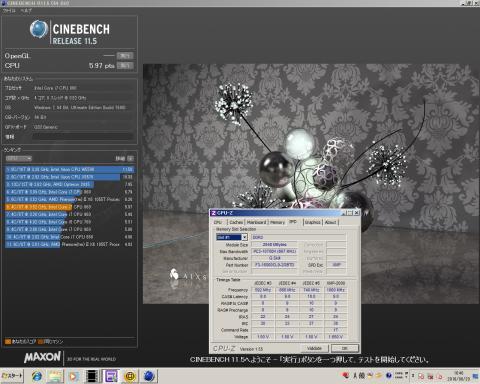Select the eleventh ranking row scored 4.83
Viewport: 480px width, 384px height.
click(69, 244)
